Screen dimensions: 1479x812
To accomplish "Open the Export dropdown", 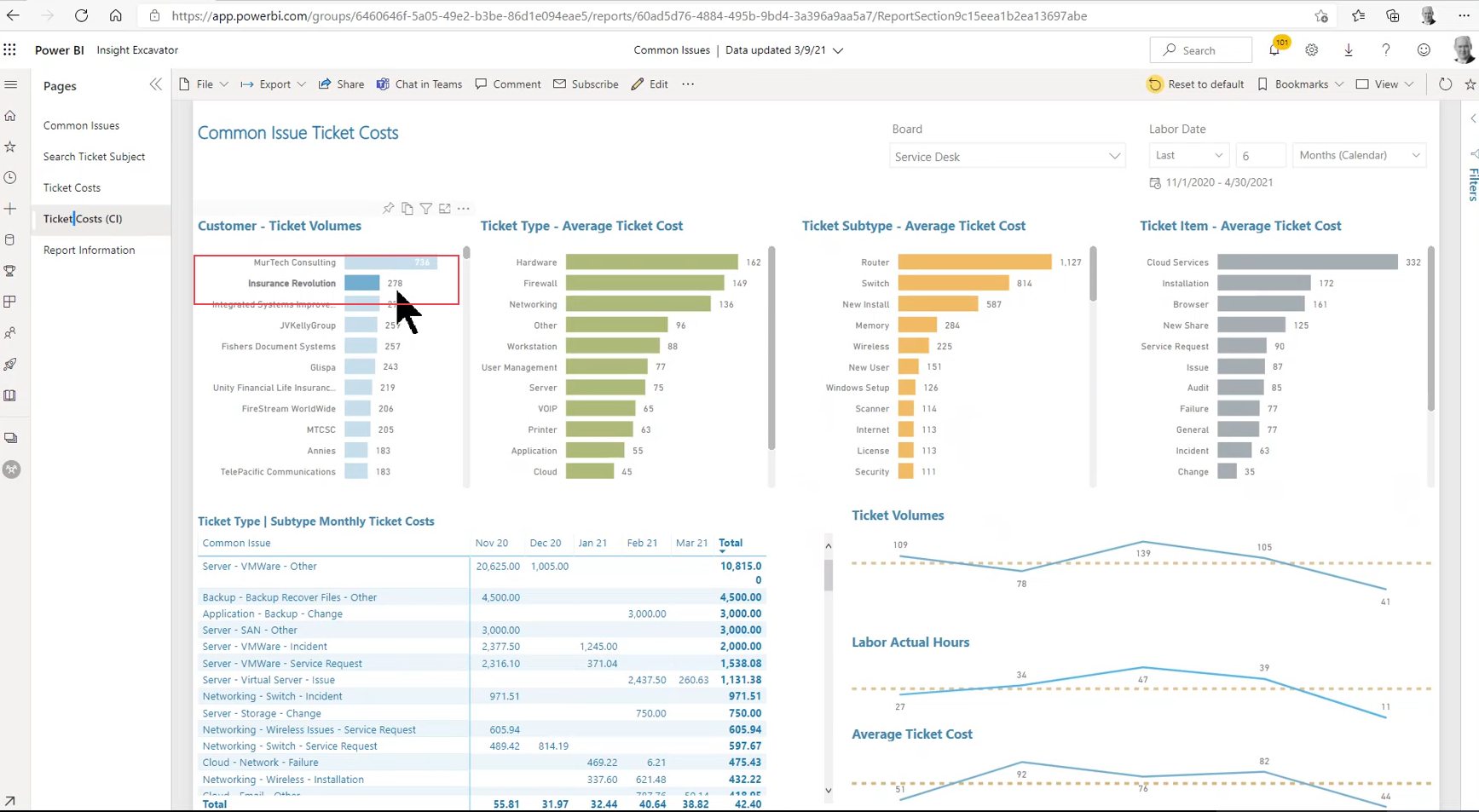I will point(274,84).
